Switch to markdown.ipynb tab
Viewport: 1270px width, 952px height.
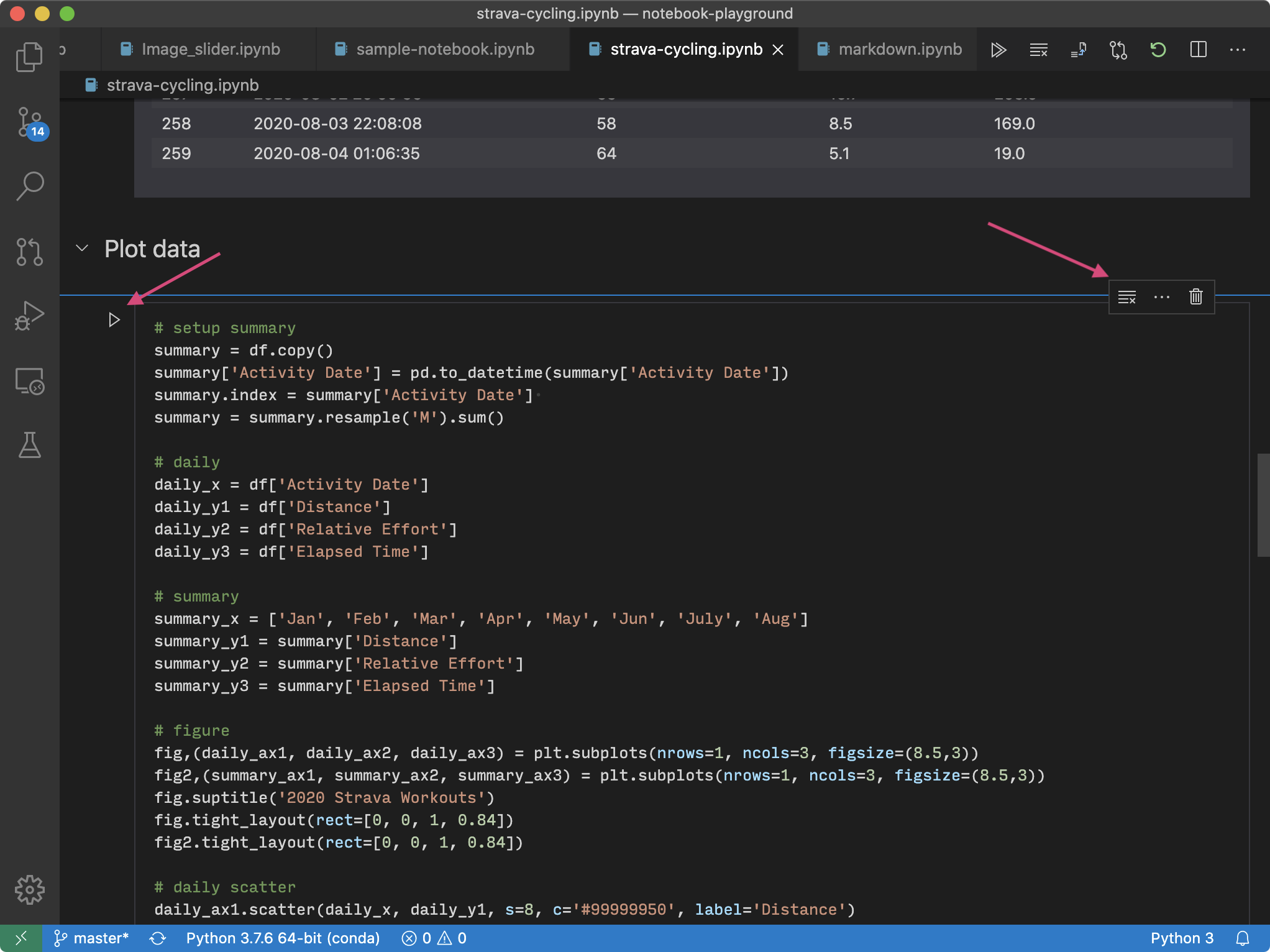coord(899,50)
